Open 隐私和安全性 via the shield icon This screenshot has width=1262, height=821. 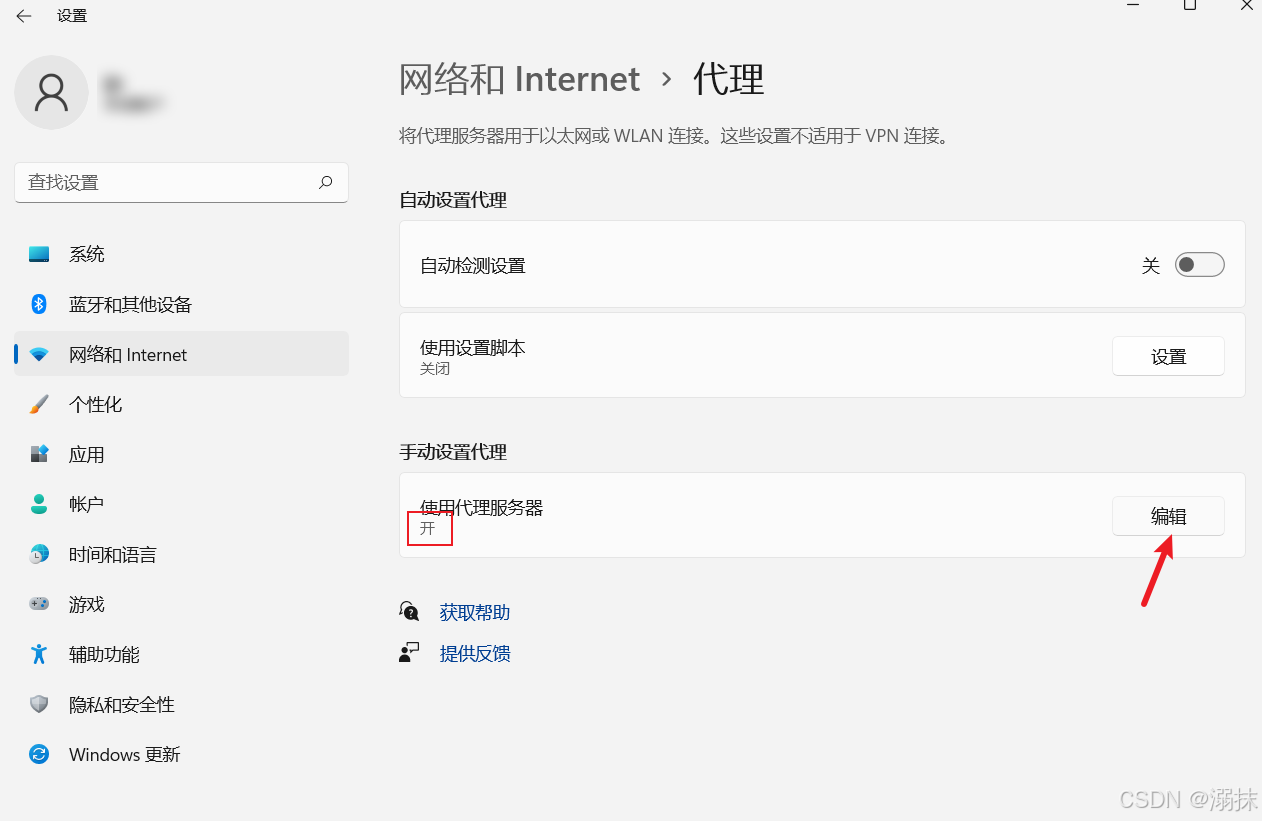coord(38,704)
